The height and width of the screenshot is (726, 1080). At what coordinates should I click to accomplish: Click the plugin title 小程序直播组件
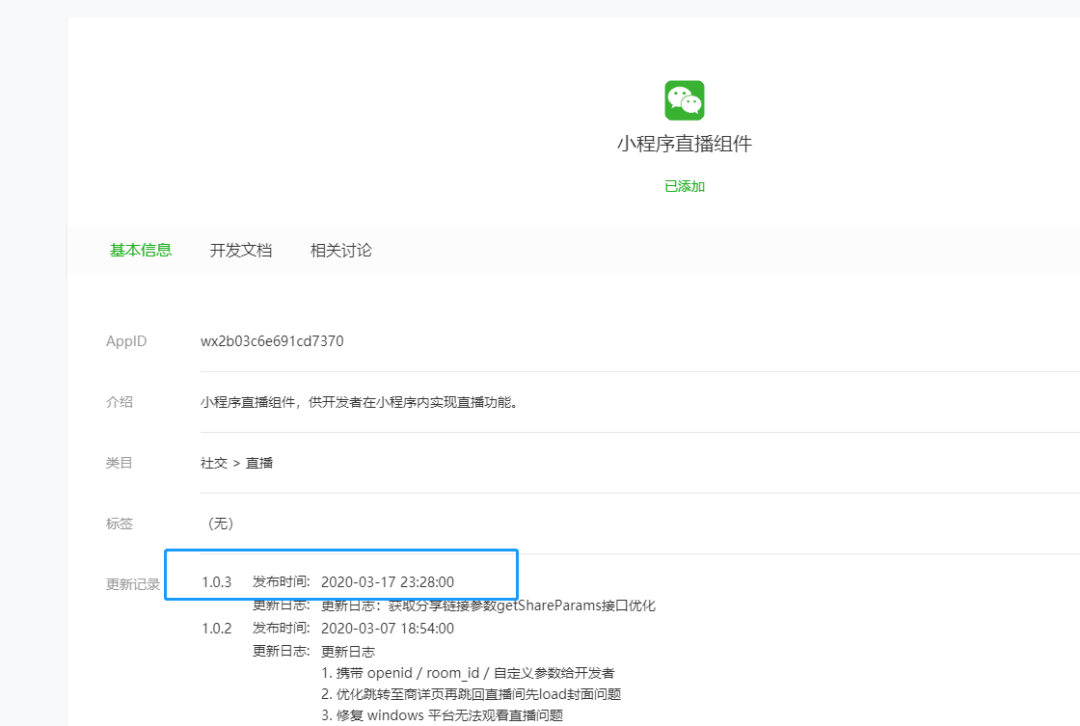[x=684, y=143]
